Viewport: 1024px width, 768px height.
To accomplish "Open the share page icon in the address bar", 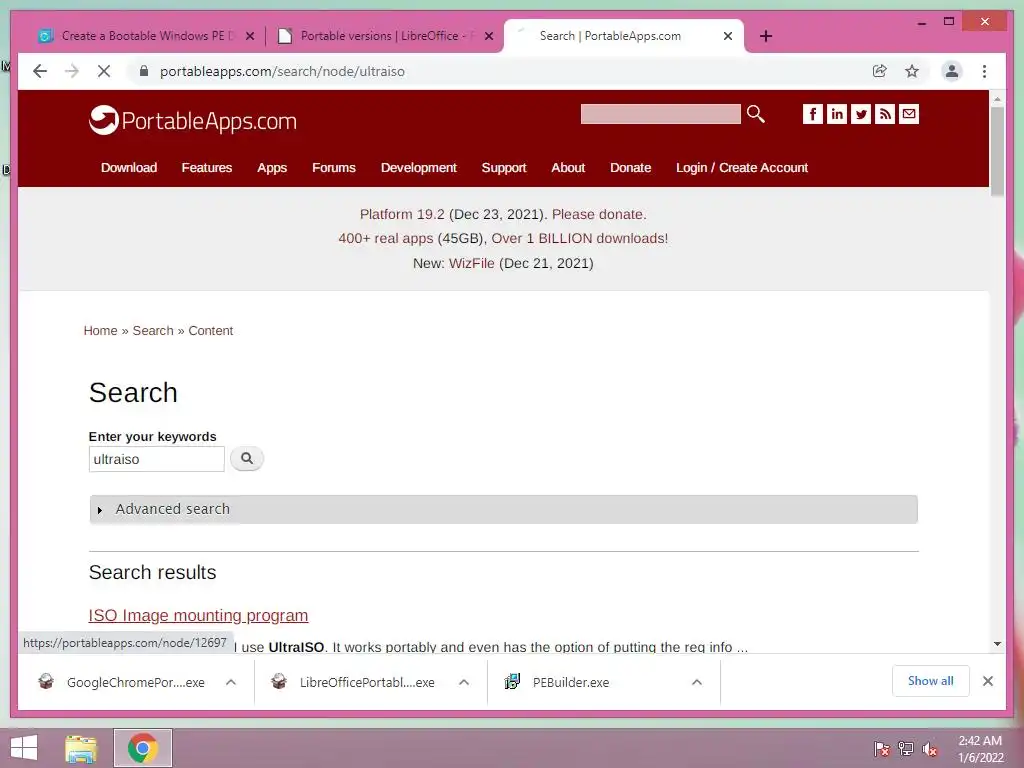I will (880, 71).
